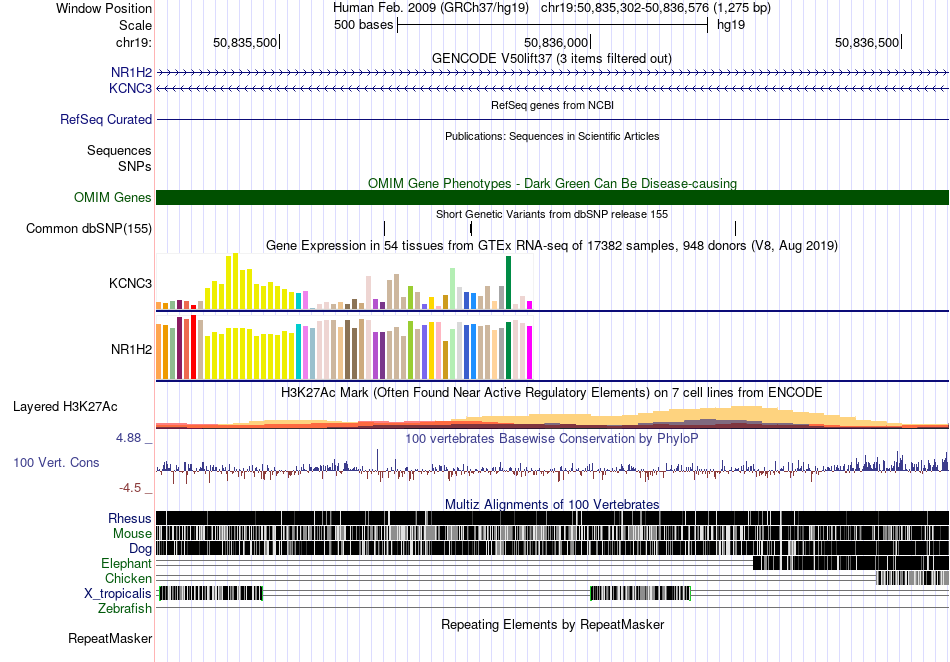Open Repeating Elements by RepeatMasker title
The height and width of the screenshot is (662, 950).
point(552,624)
